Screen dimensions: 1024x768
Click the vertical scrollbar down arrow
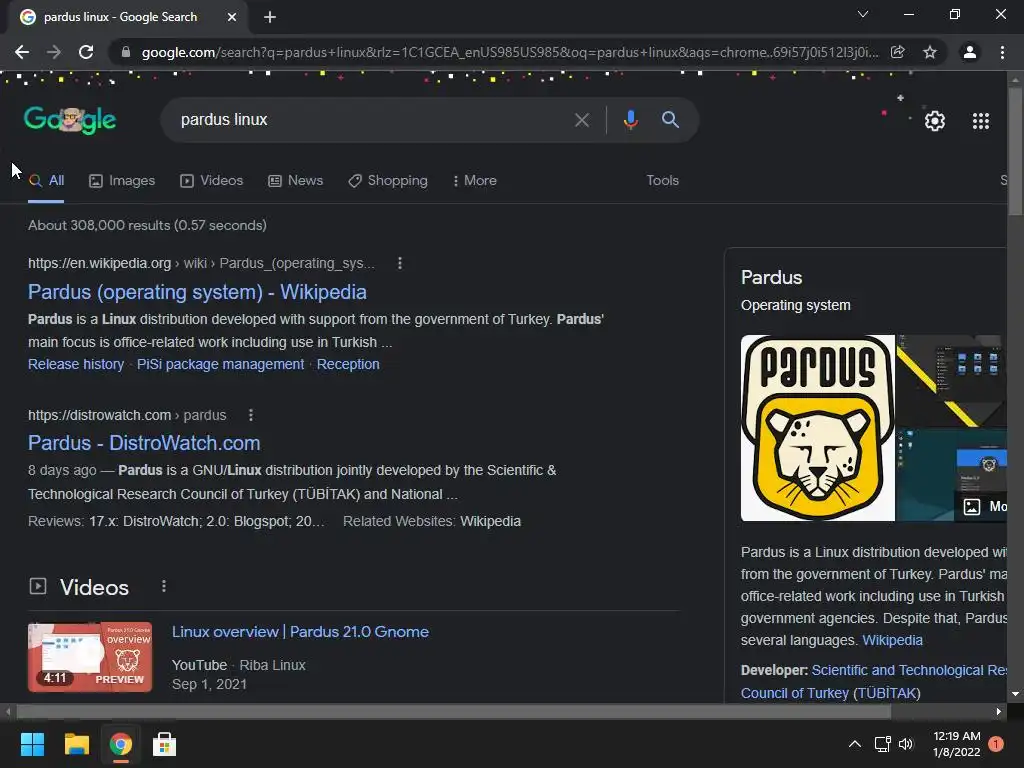1015,695
